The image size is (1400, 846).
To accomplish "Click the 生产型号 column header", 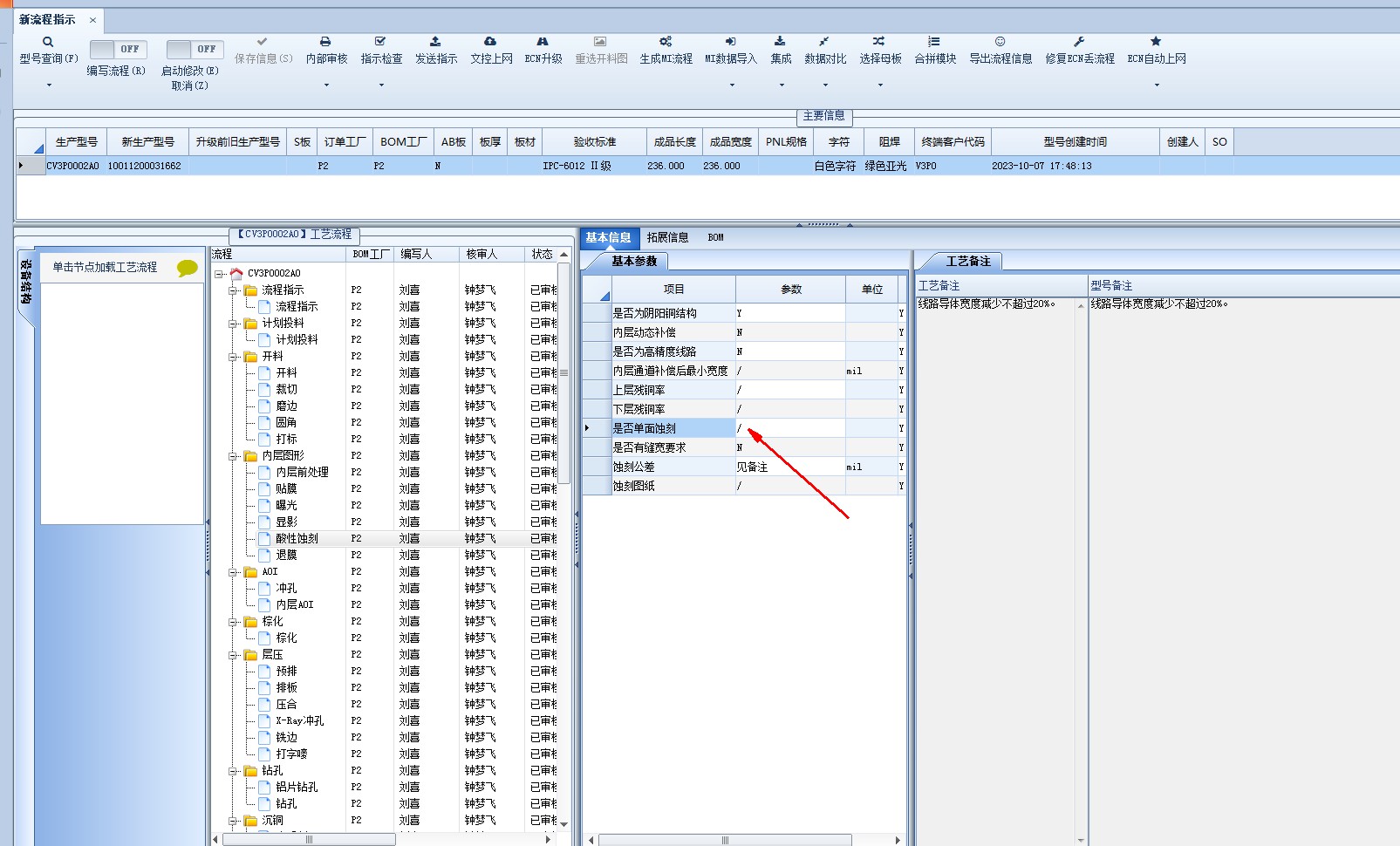I will (x=77, y=141).
